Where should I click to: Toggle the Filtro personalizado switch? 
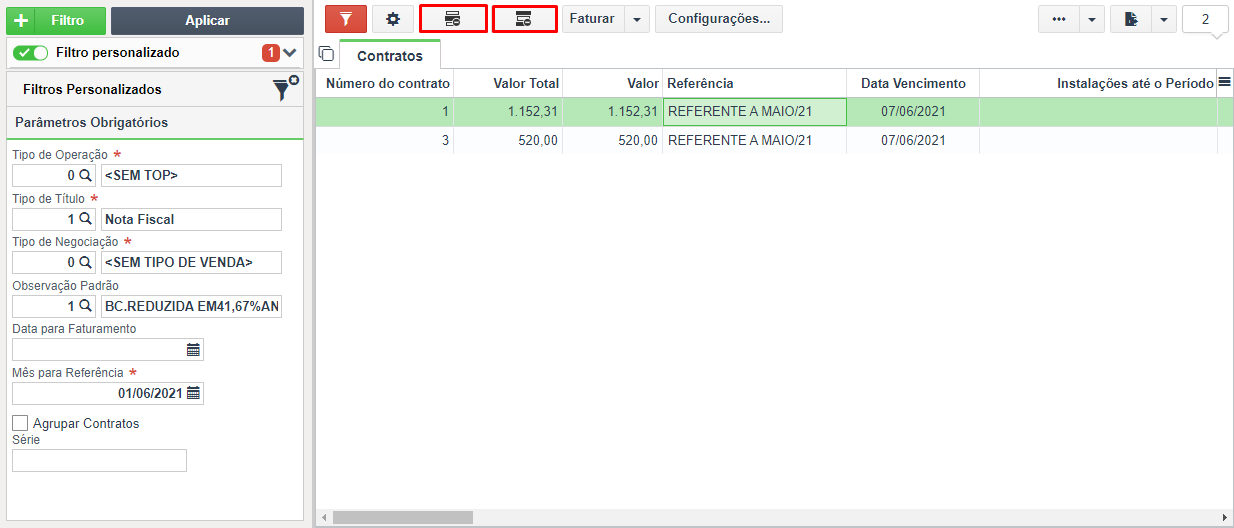coord(31,52)
